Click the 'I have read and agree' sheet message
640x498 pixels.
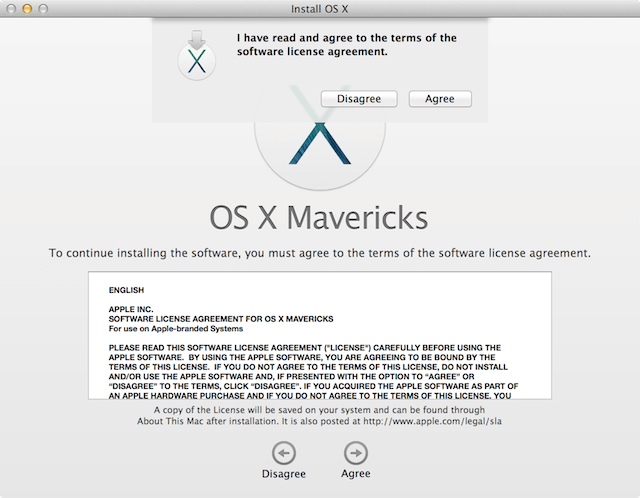coord(347,44)
